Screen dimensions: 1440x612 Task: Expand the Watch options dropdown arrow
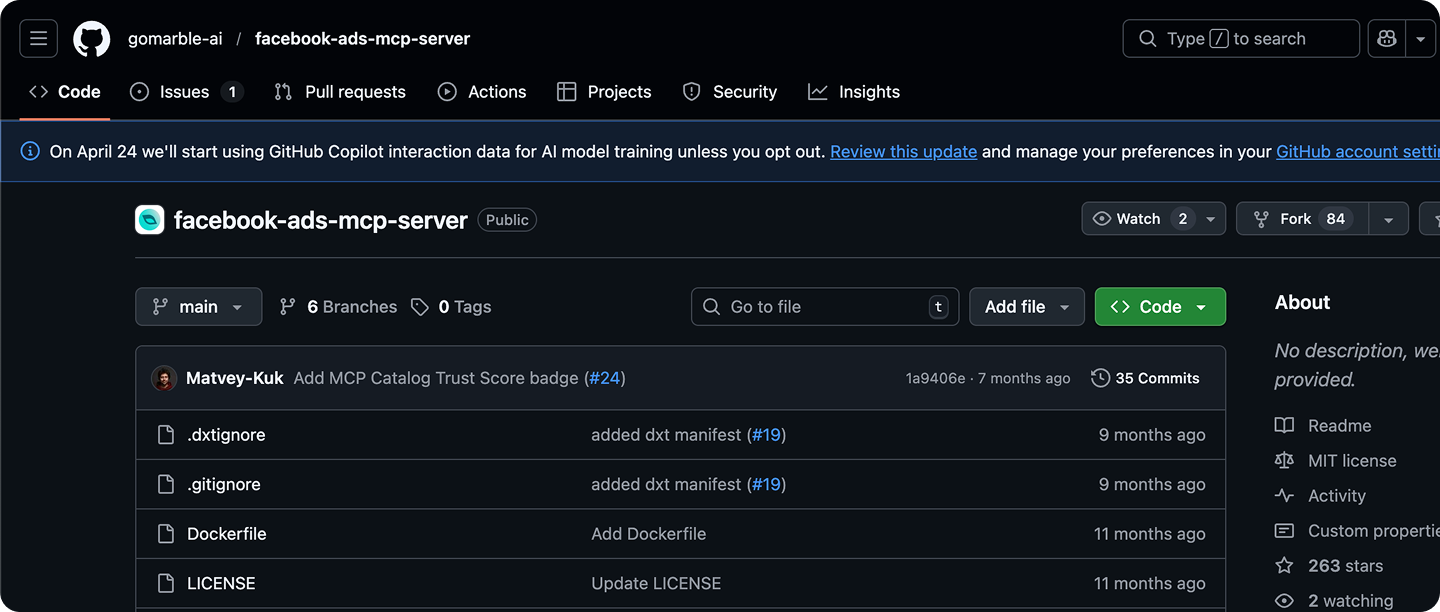pyautogui.click(x=1211, y=219)
